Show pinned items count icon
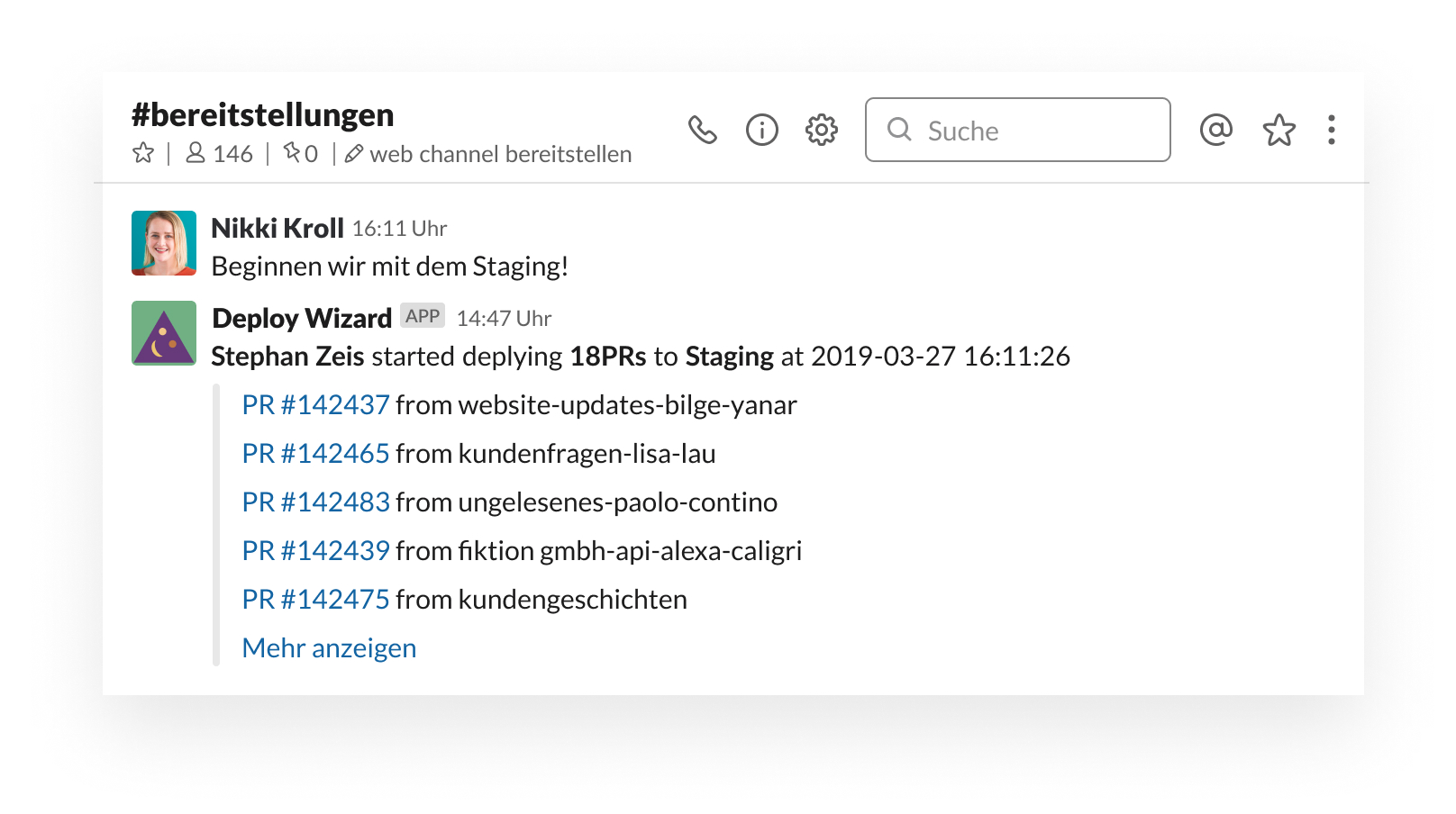Image resolution: width=1456 pixels, height=814 pixels. (301, 154)
